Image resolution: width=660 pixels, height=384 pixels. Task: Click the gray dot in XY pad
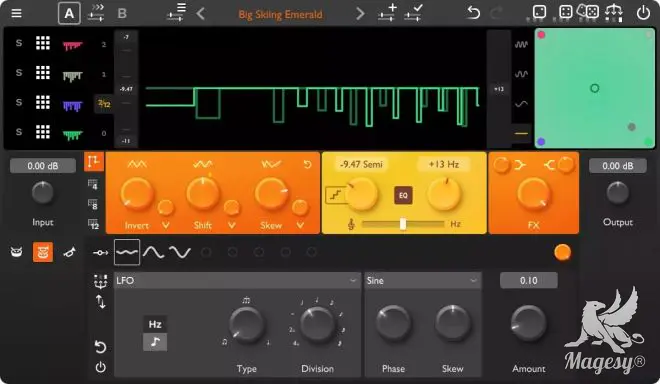[631, 127]
